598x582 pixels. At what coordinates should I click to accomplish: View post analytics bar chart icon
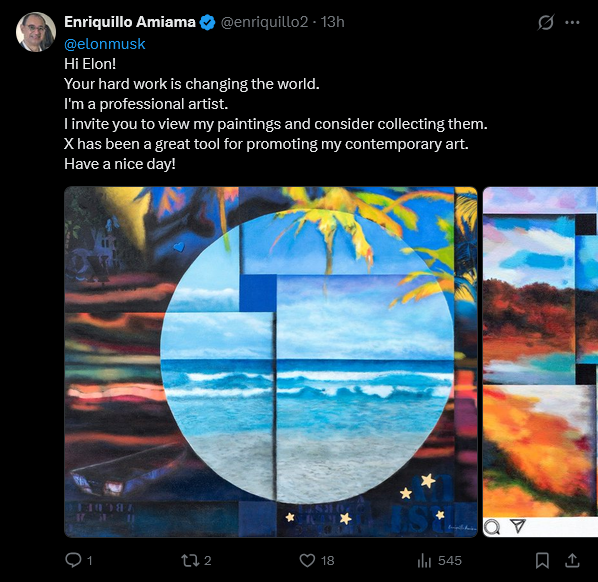(x=424, y=560)
